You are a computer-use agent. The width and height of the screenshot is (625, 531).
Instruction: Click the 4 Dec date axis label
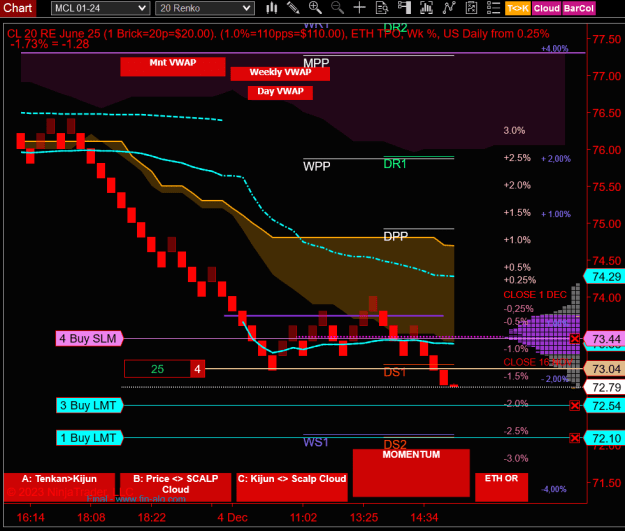tap(232, 517)
